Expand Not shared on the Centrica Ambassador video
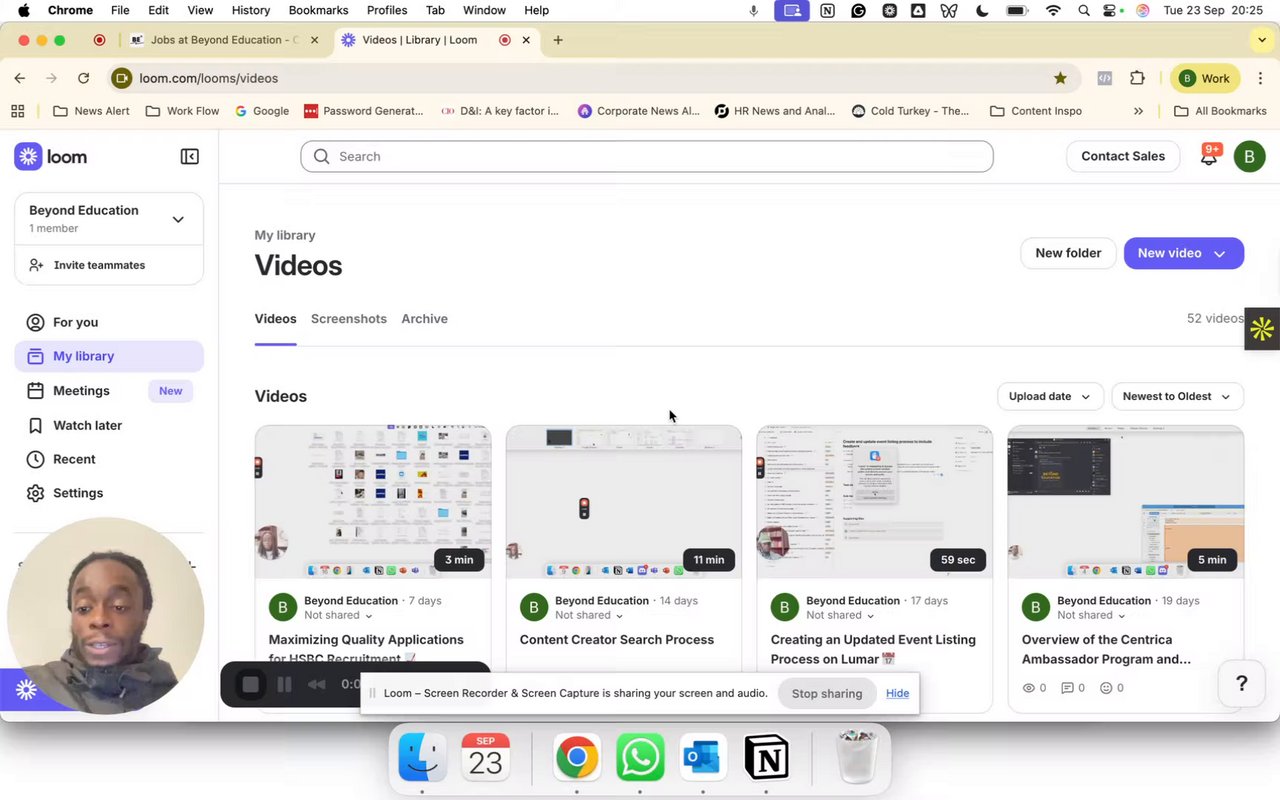Image resolution: width=1280 pixels, height=800 pixels. click(1091, 615)
